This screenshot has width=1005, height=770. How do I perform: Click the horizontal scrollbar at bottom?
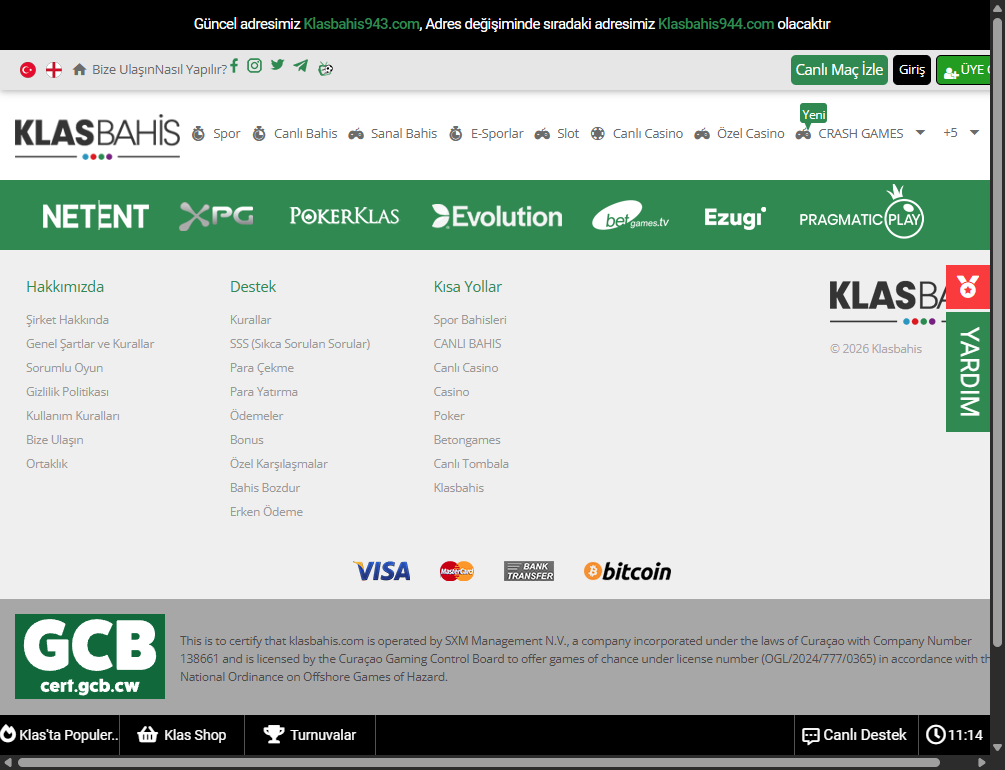(x=479, y=762)
